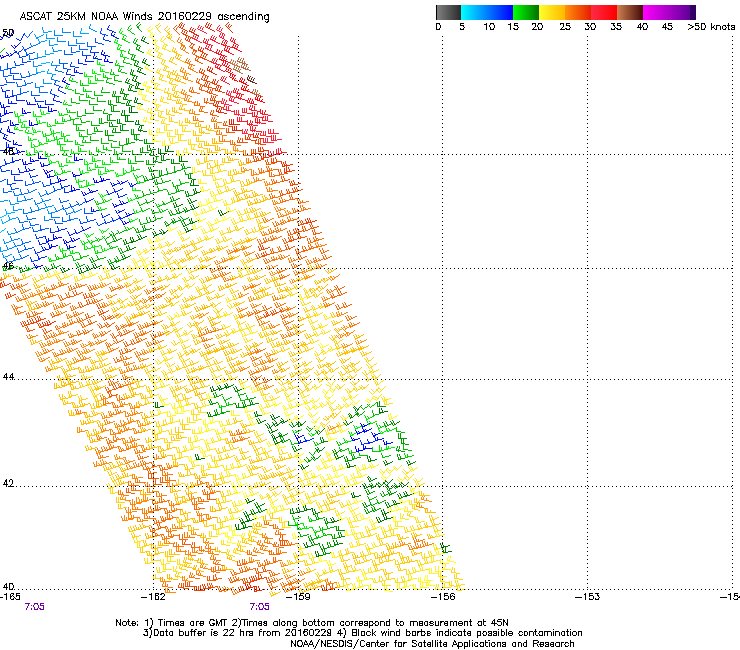Click the purple 7:05 time near -159
This screenshot has height=650, width=740.
260,607
